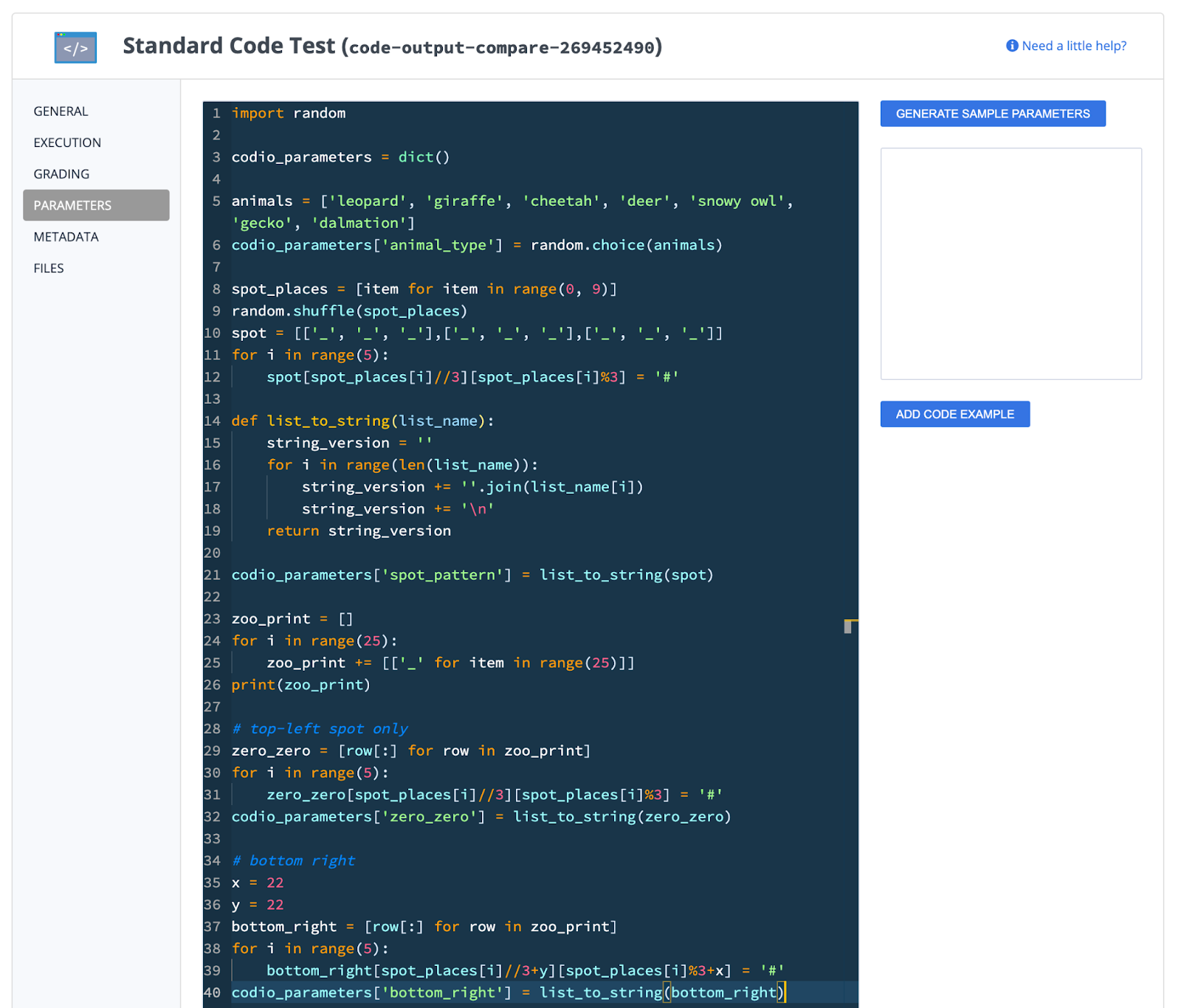Image resolution: width=1181 pixels, height=1008 pixels.
Task: Open the 'Need a little help?' link
Action: [1073, 46]
